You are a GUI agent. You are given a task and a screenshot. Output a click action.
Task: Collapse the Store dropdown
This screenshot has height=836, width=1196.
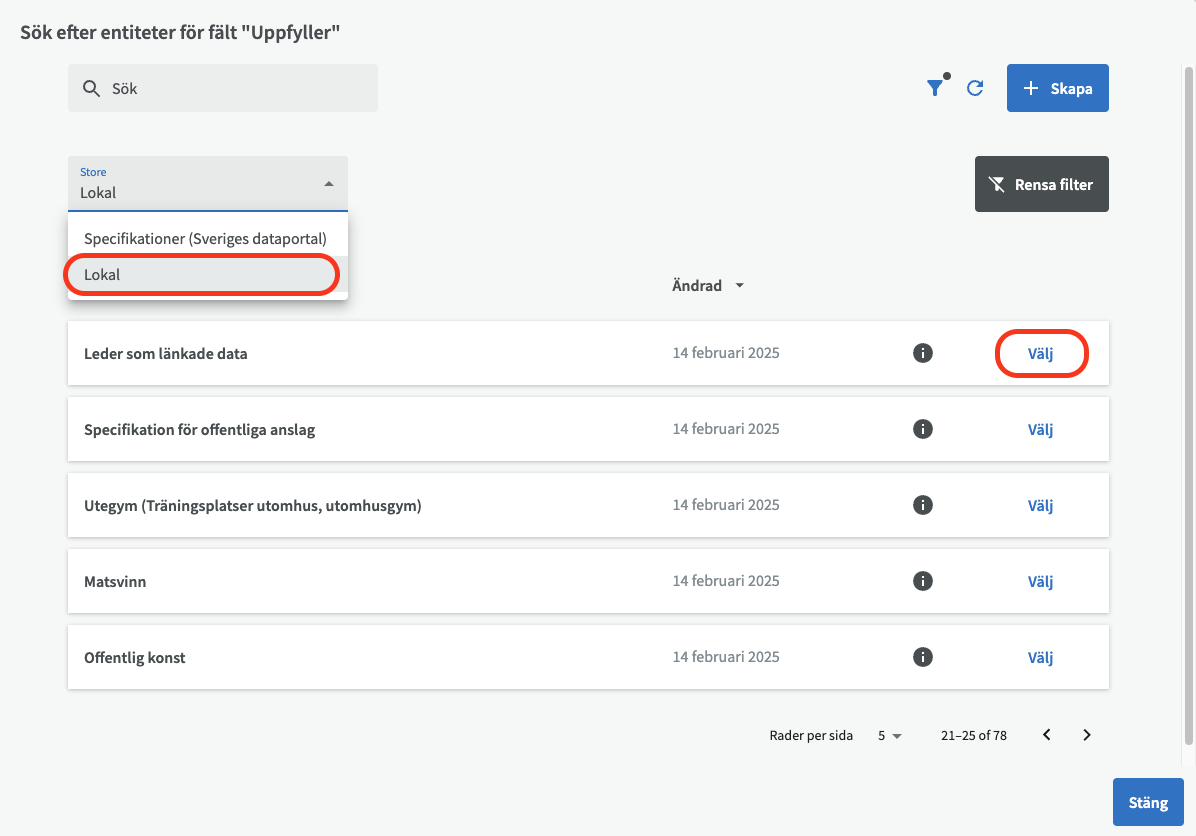coord(328,184)
